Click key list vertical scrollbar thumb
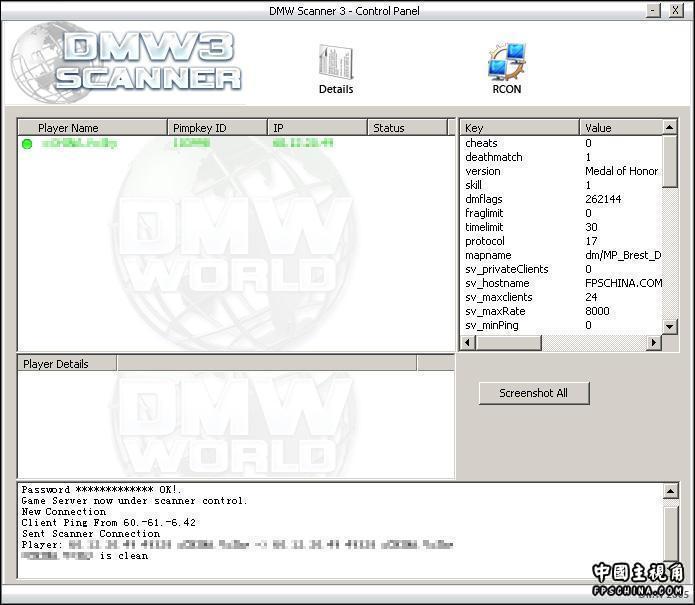Screen dimensions: 695x605 (x=670, y=162)
